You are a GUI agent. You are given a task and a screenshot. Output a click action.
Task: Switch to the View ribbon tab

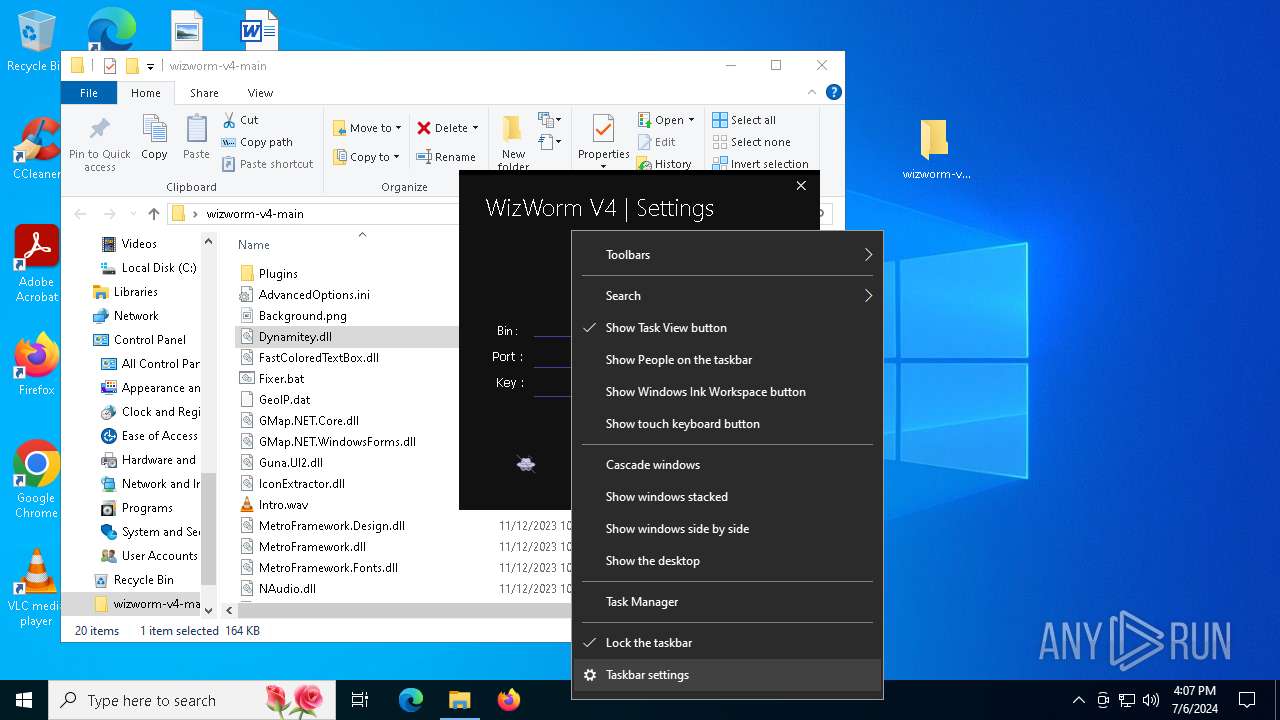pos(260,93)
